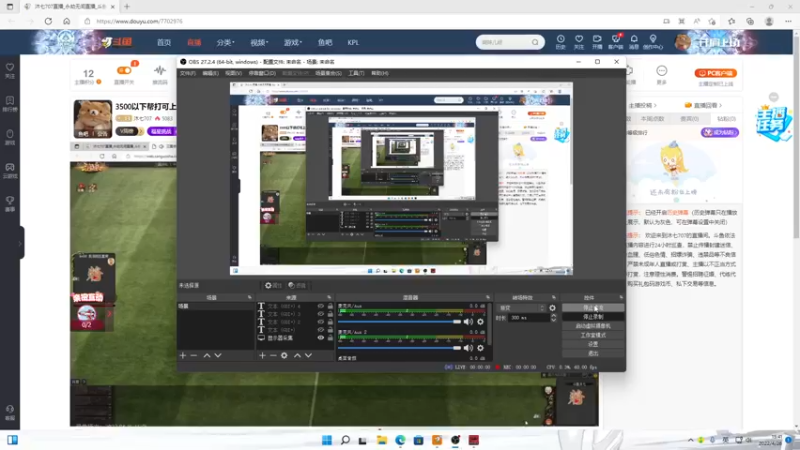Increase transition duration with stepper arrows

[x=554, y=315]
